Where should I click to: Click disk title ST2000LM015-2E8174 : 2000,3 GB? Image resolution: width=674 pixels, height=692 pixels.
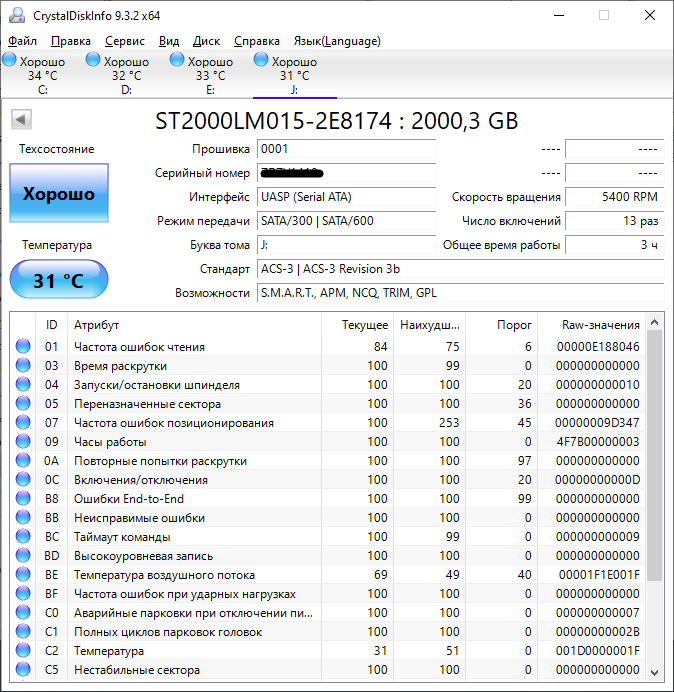336,121
